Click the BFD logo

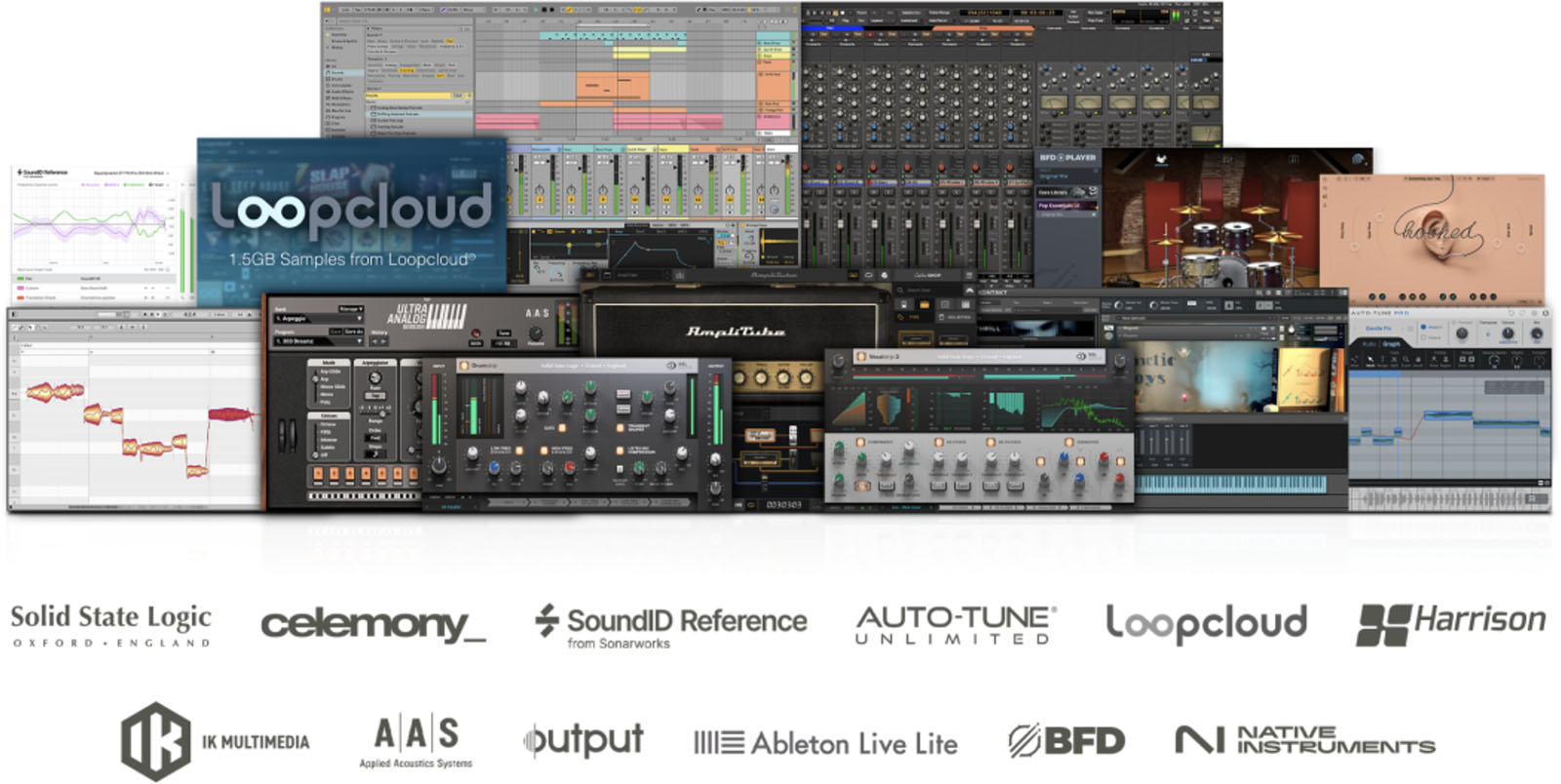click(1065, 741)
